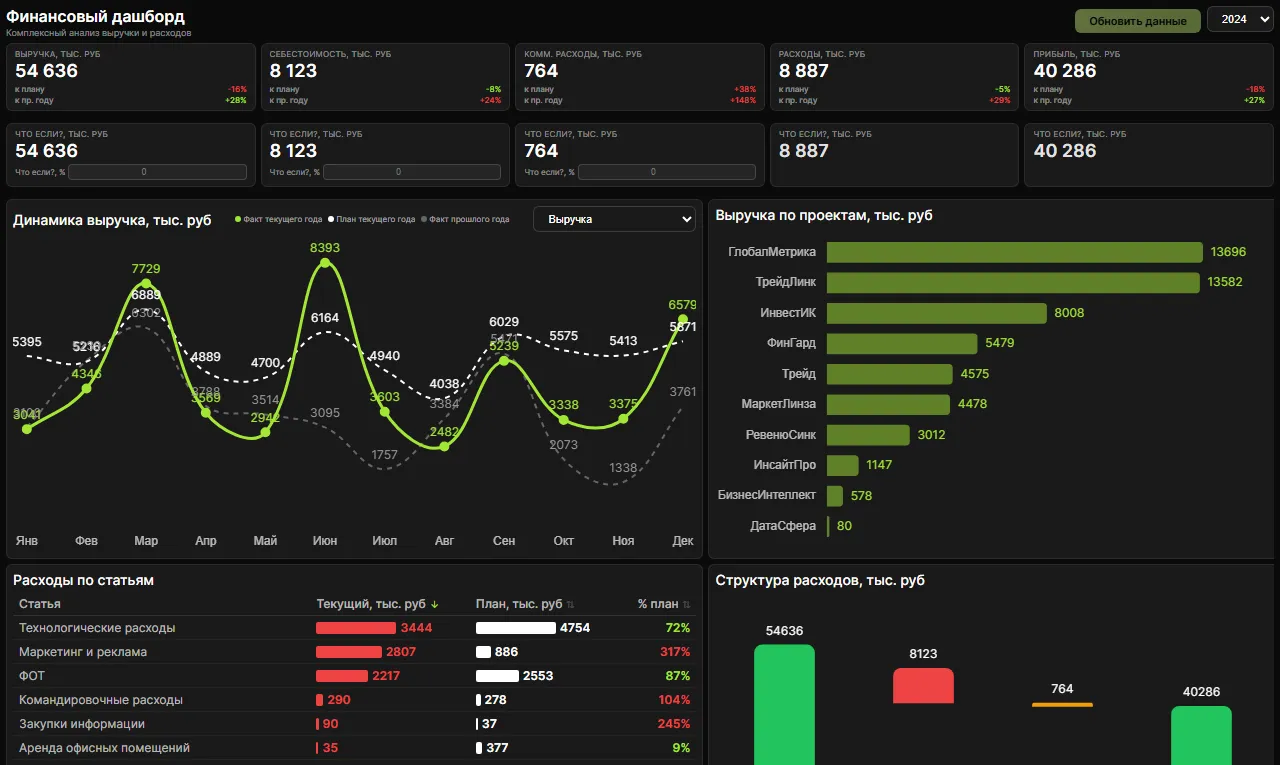Toggle Факт прошлого года legend series

(465, 219)
